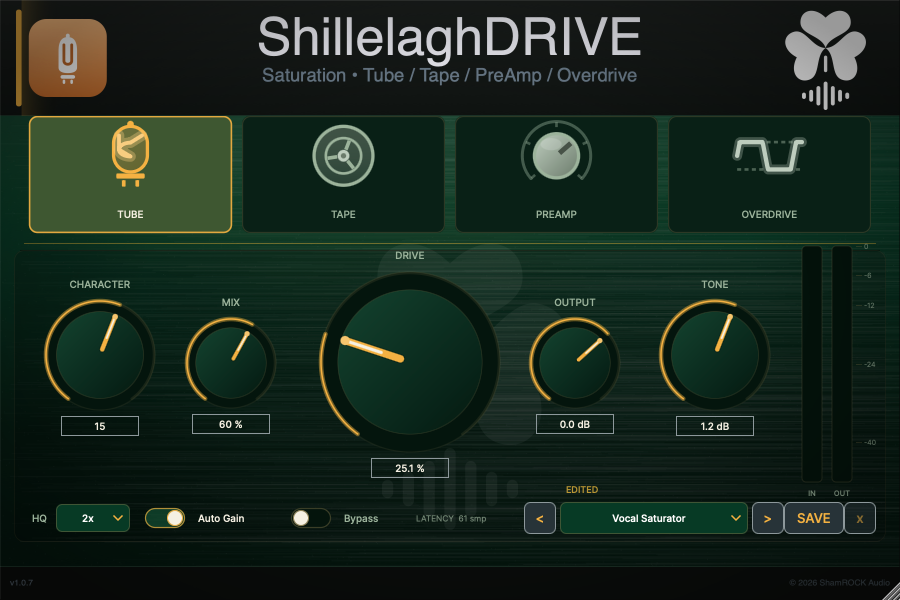This screenshot has height=600, width=900.
Task: Select the OVERDRIVE saturation mode
Action: (769, 175)
